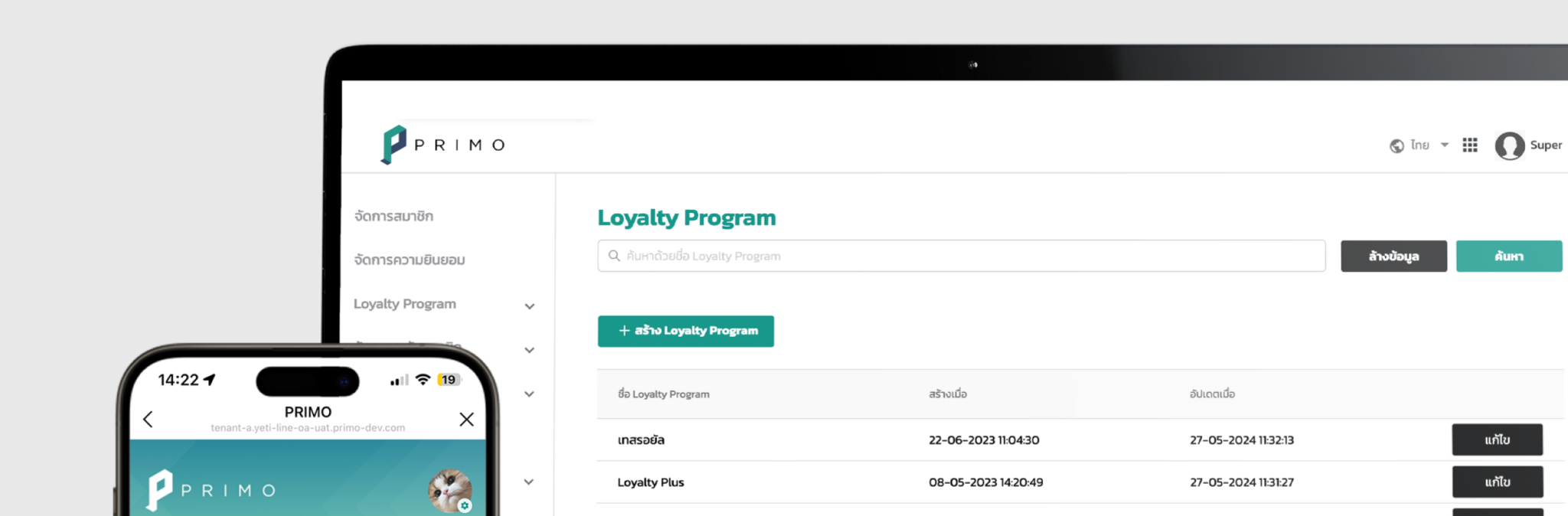
Task: Open the ไทย language dropdown
Action: [x=1430, y=145]
